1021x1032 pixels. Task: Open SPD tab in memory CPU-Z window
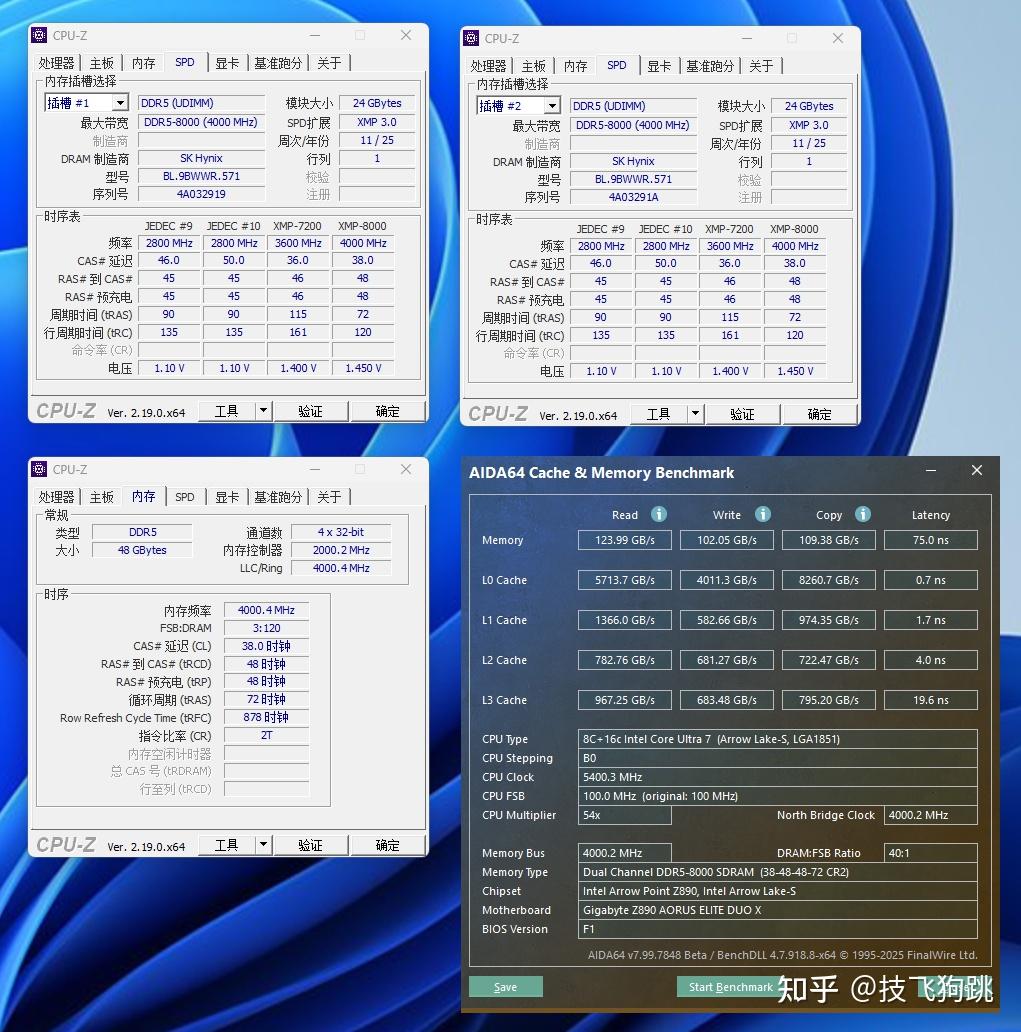pyautogui.click(x=185, y=497)
